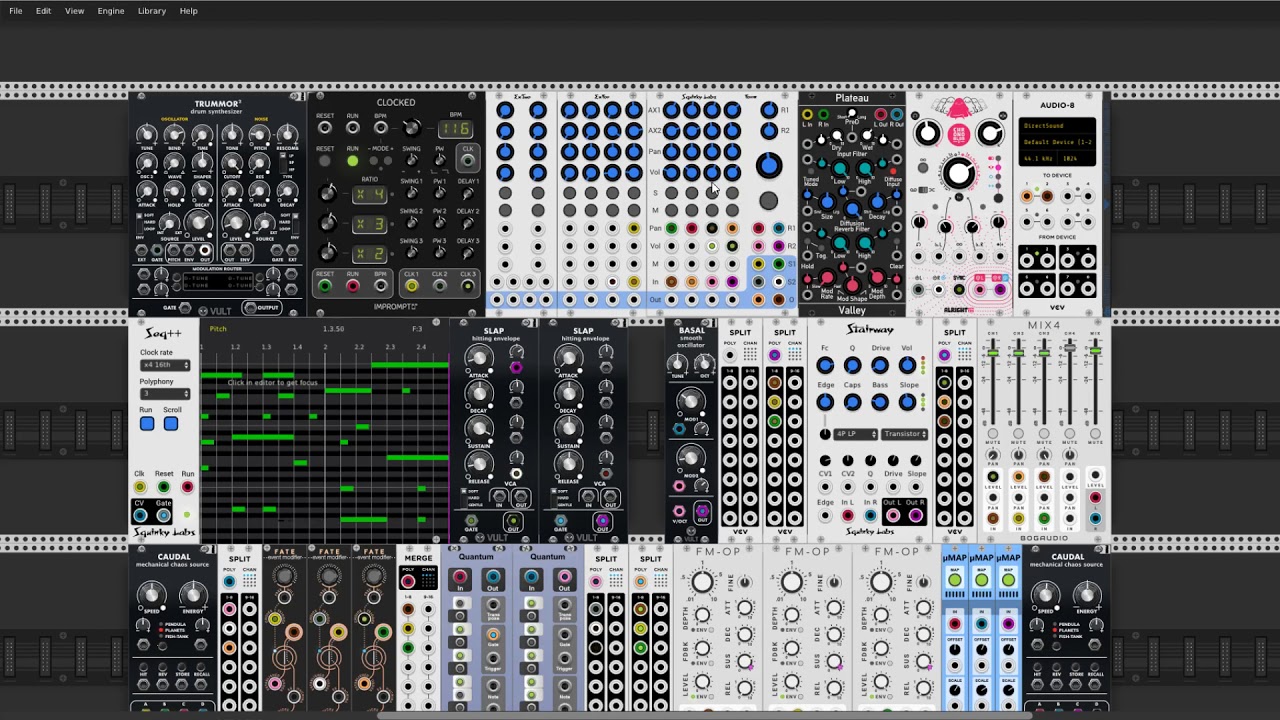The image size is (1280, 720).
Task: Open the 4P LP filter type dropdown on Stairway
Action: pos(855,434)
